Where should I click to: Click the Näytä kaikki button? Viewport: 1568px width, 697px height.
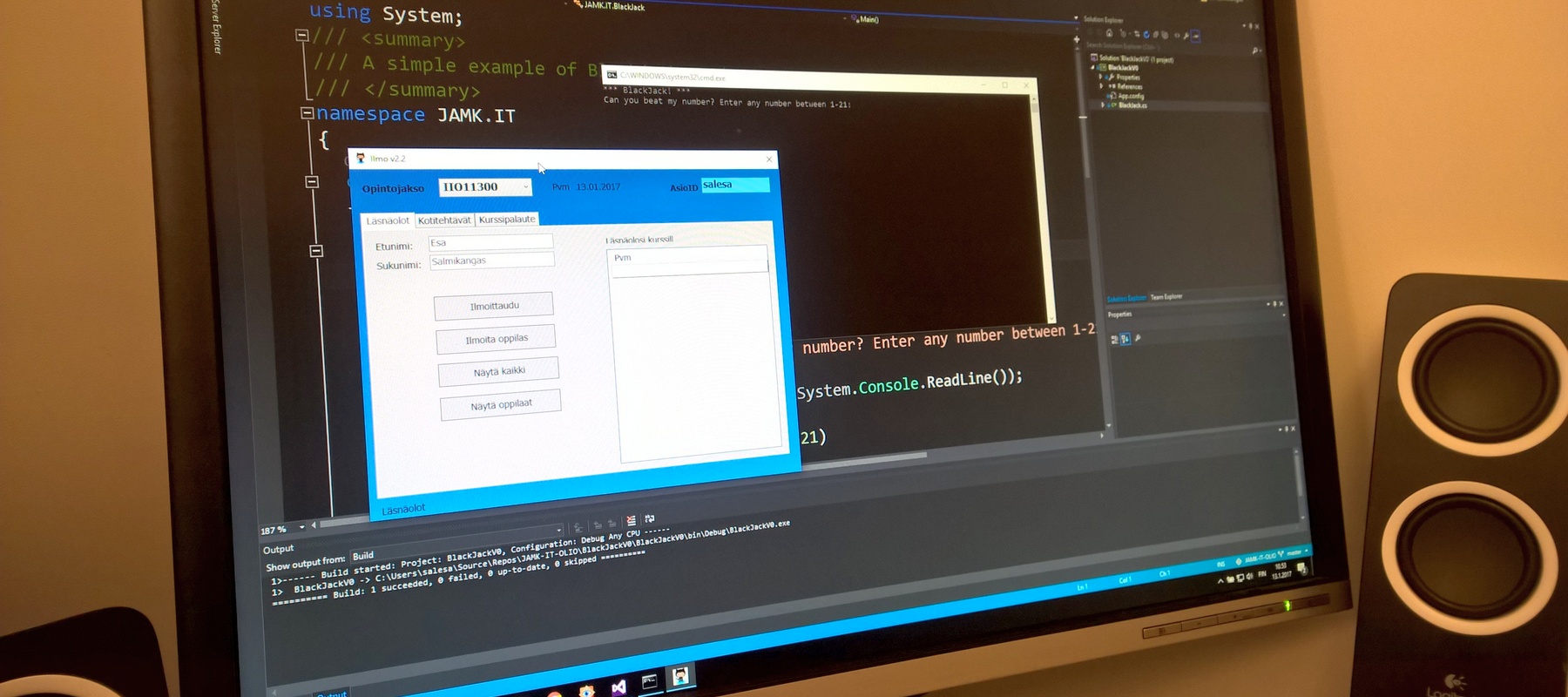499,372
